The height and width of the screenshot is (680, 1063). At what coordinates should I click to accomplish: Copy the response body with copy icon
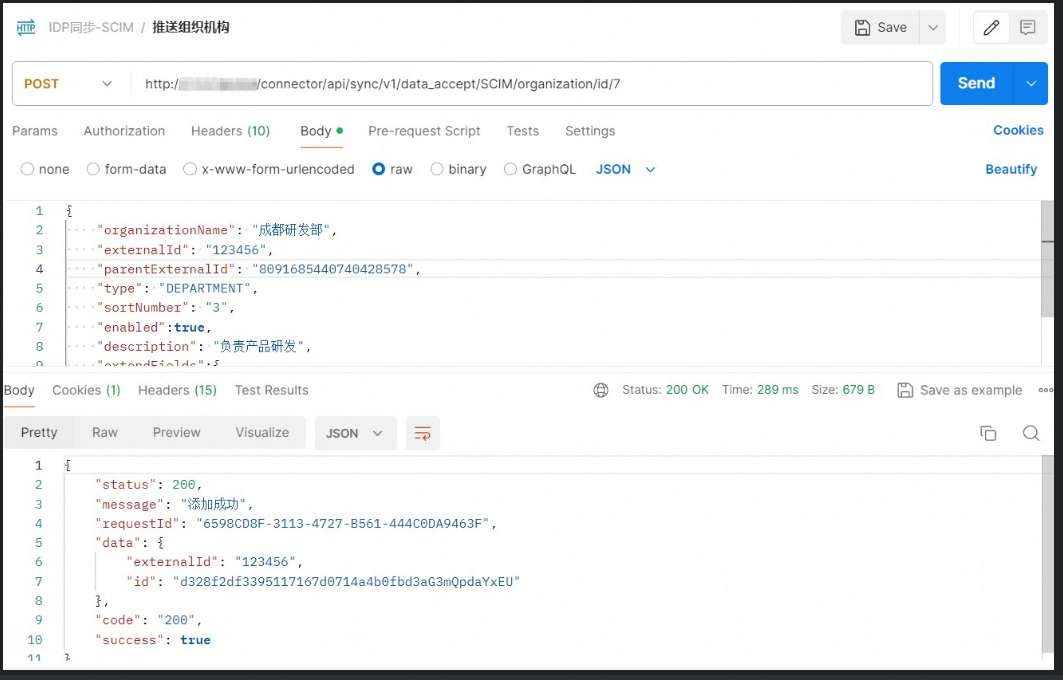pos(988,433)
